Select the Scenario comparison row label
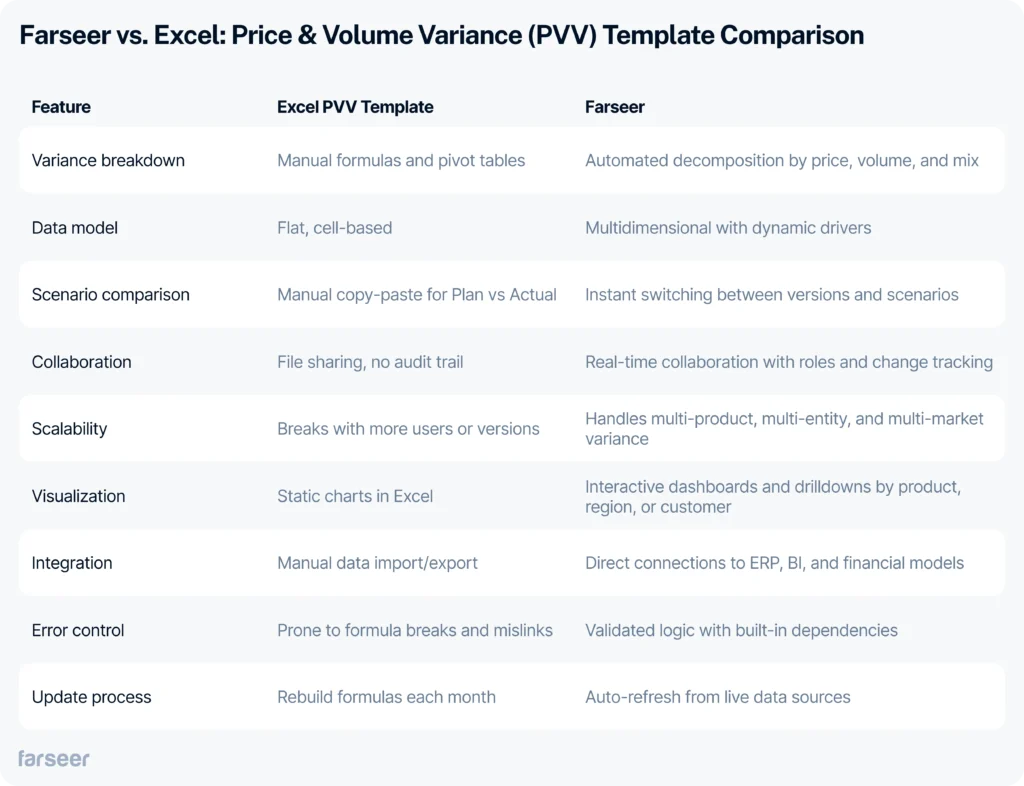 tap(111, 295)
